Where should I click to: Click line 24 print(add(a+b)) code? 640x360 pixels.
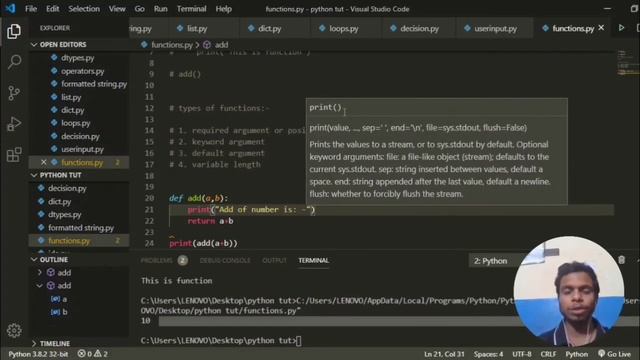[x=203, y=243]
